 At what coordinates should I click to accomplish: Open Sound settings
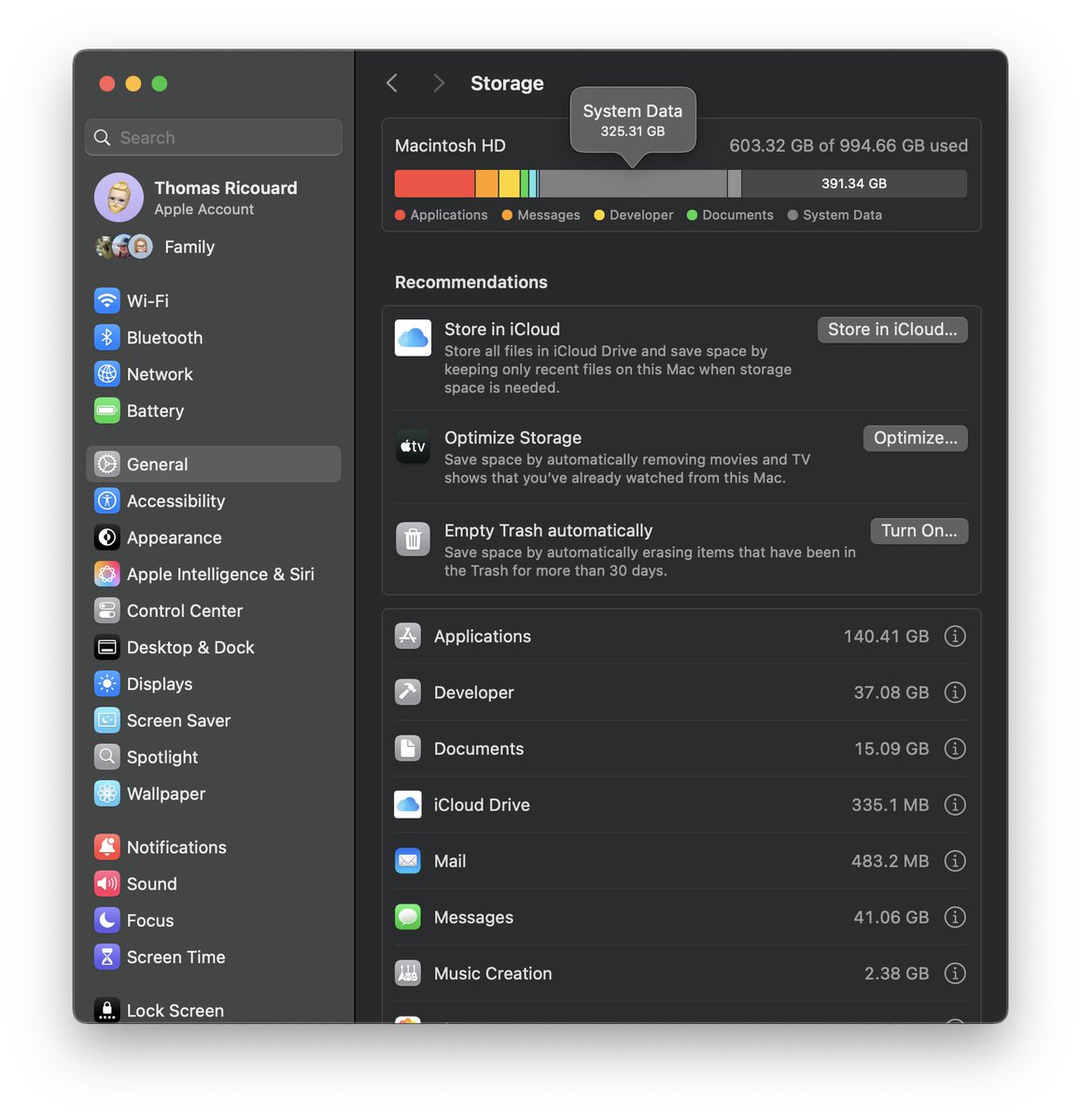point(214,884)
